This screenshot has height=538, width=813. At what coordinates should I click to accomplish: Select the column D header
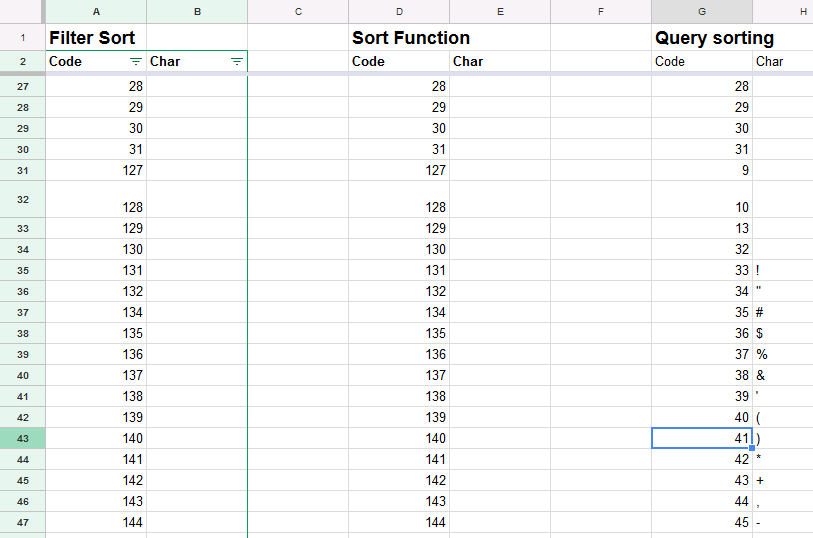(x=399, y=12)
